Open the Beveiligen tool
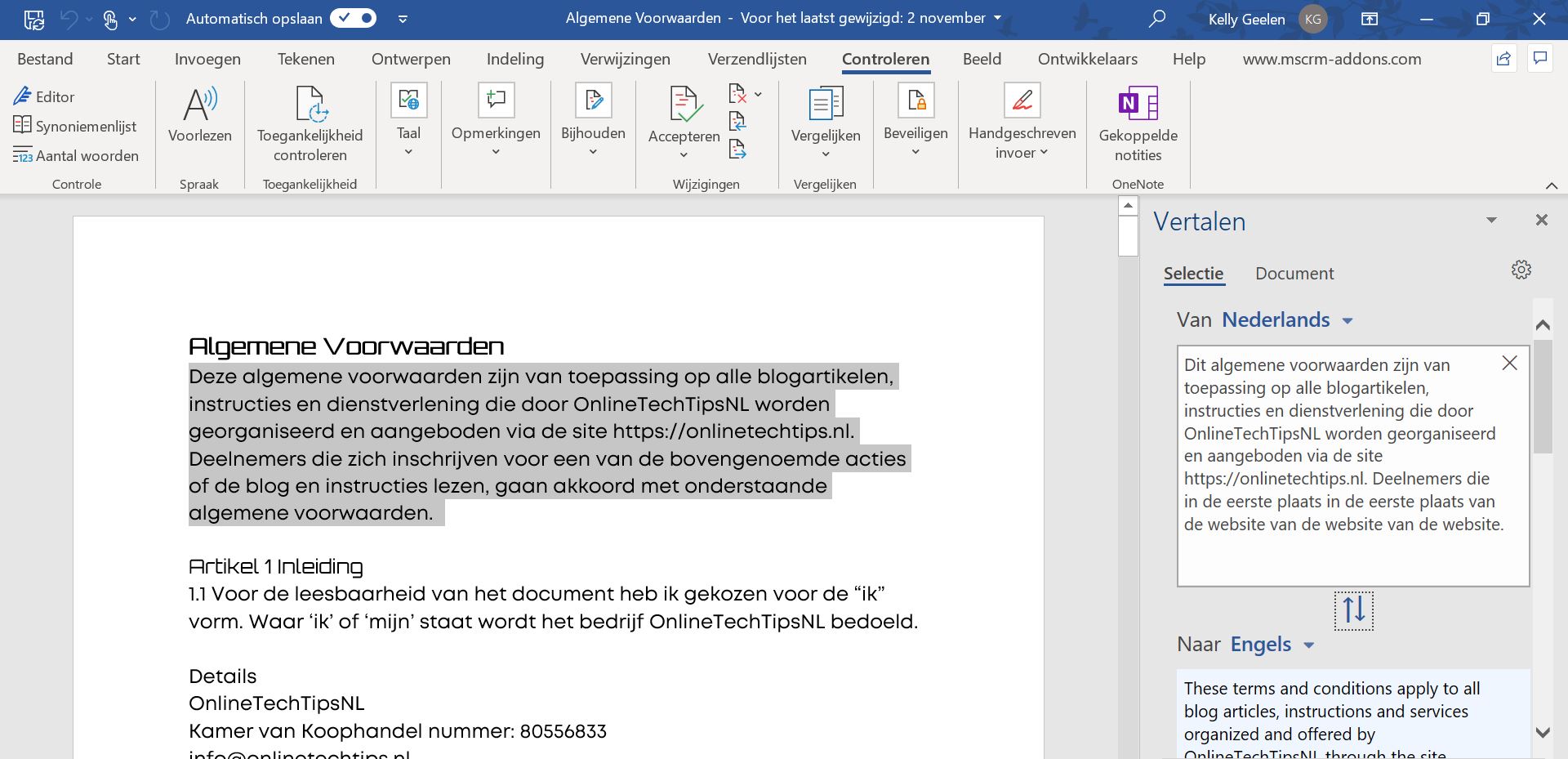Viewport: 1568px width, 759px height. point(915,114)
